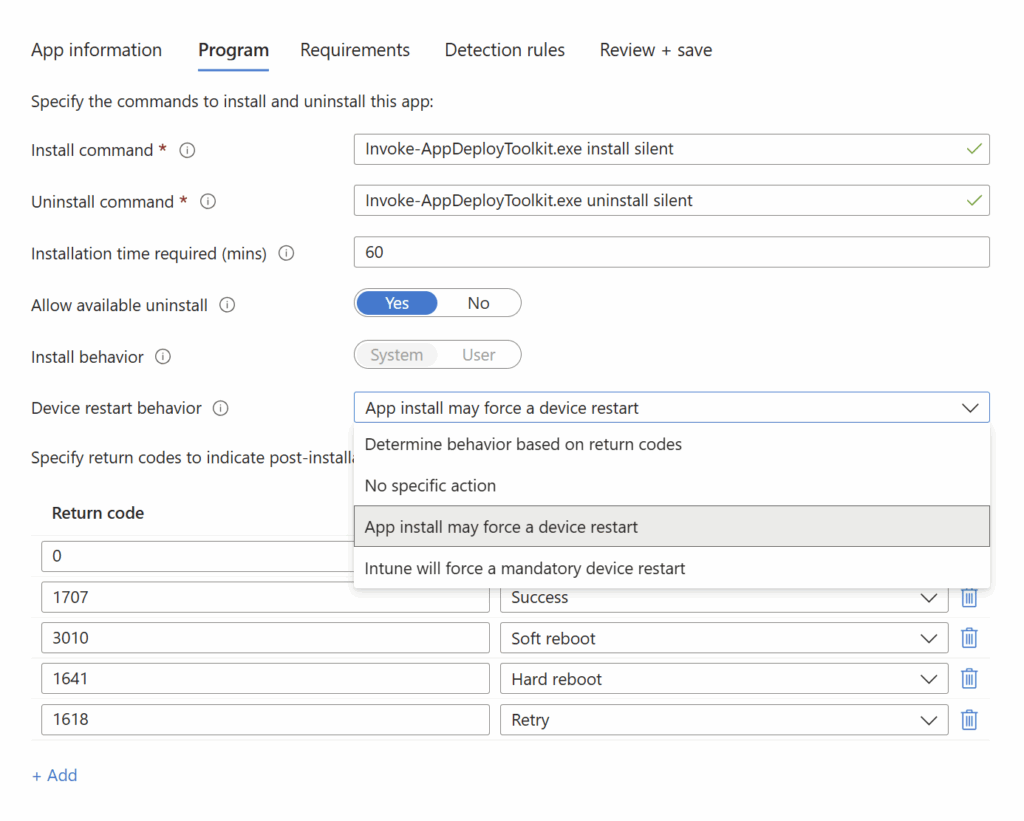Click the info icon beside Uninstall command

tap(207, 201)
